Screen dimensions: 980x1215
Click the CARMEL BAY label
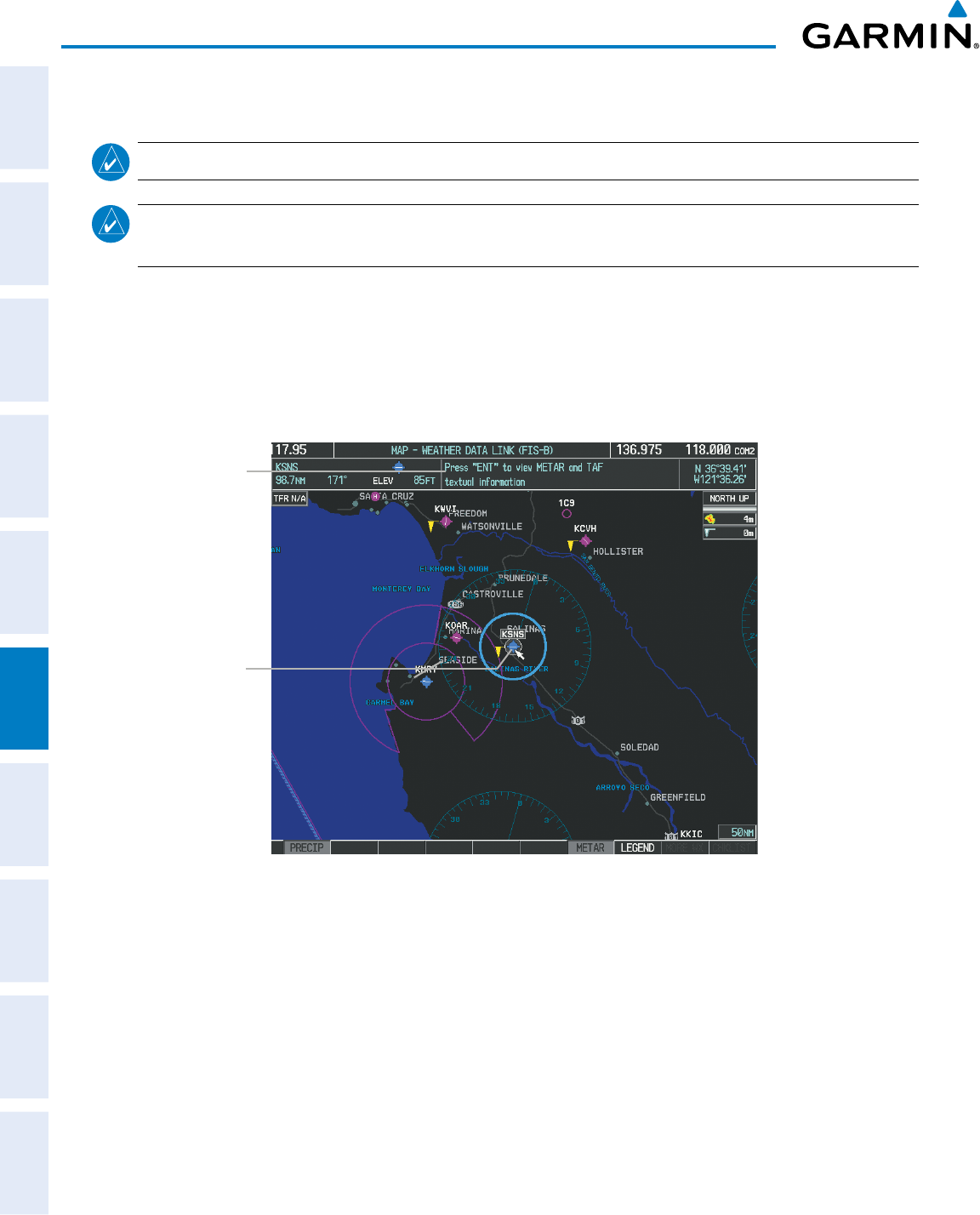tap(390, 703)
